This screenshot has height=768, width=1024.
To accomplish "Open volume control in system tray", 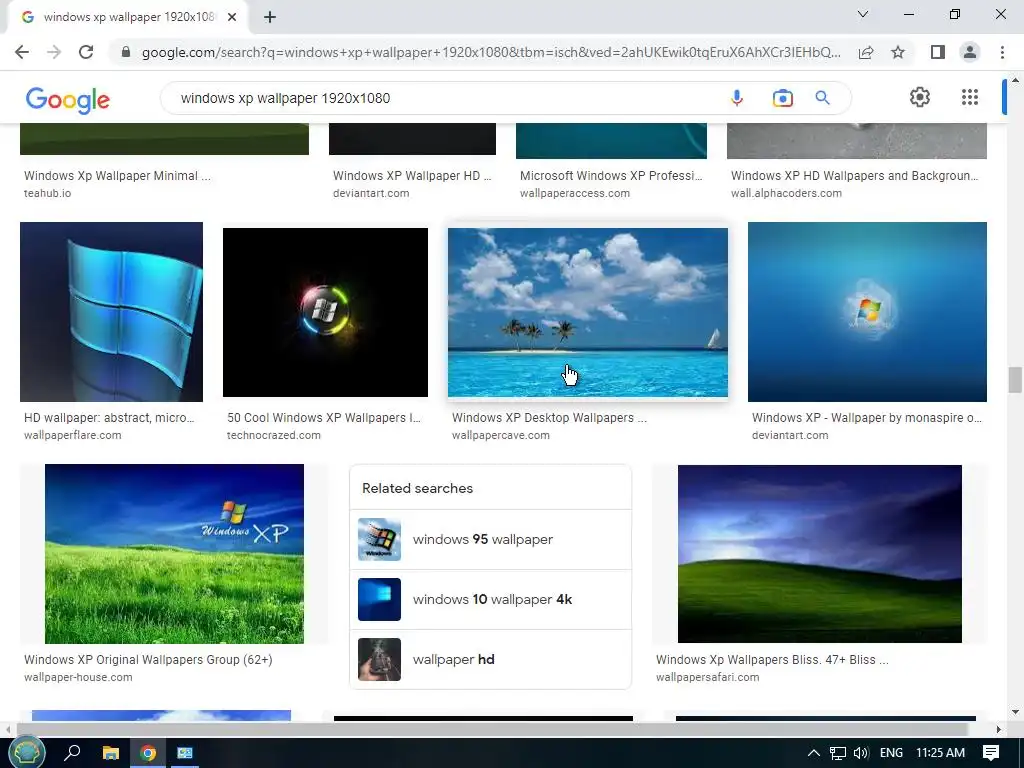I will click(x=861, y=753).
